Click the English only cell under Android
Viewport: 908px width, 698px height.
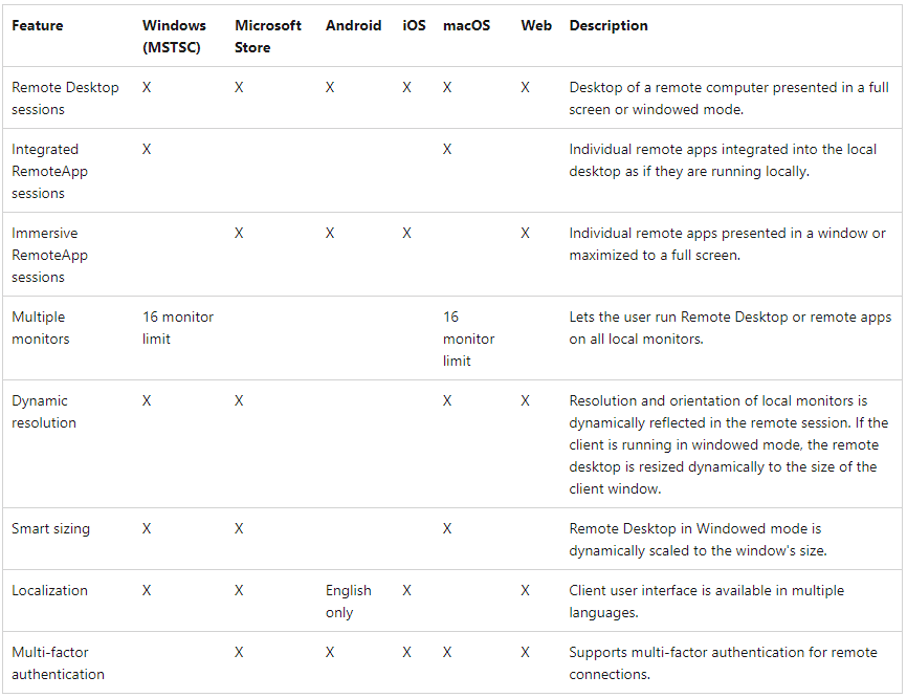(348, 601)
